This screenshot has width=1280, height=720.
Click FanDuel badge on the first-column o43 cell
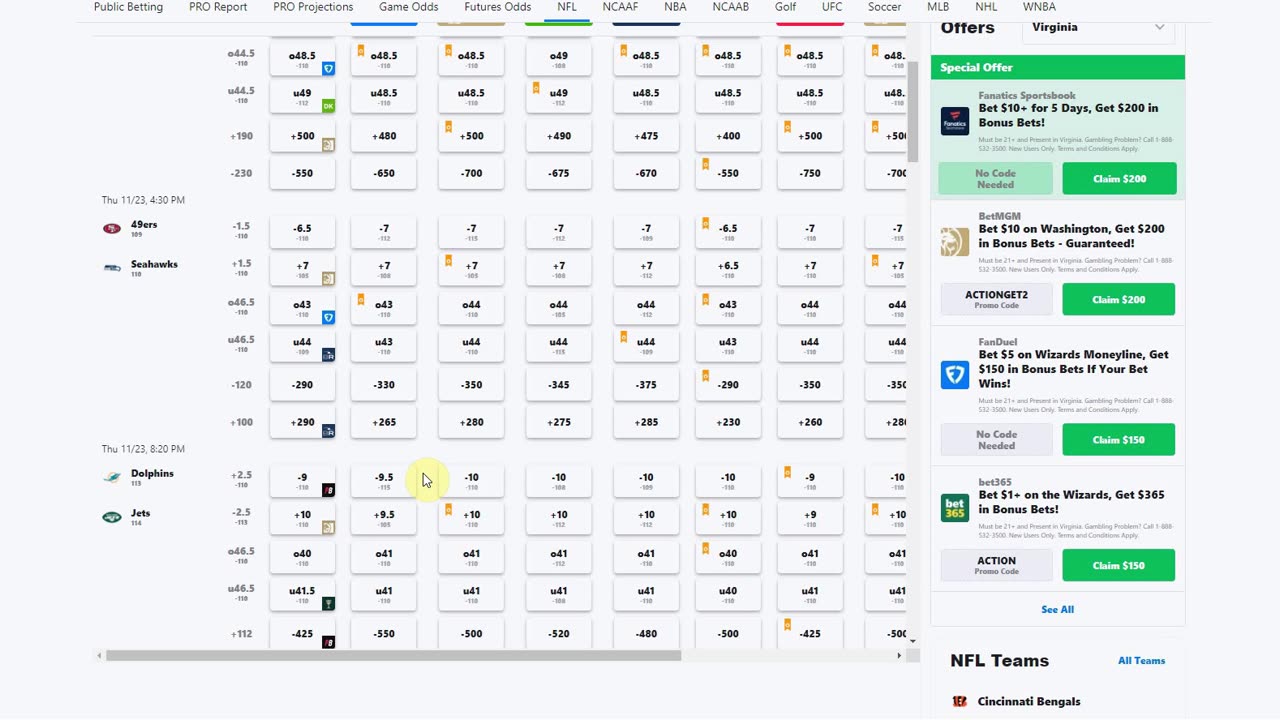coord(328,317)
